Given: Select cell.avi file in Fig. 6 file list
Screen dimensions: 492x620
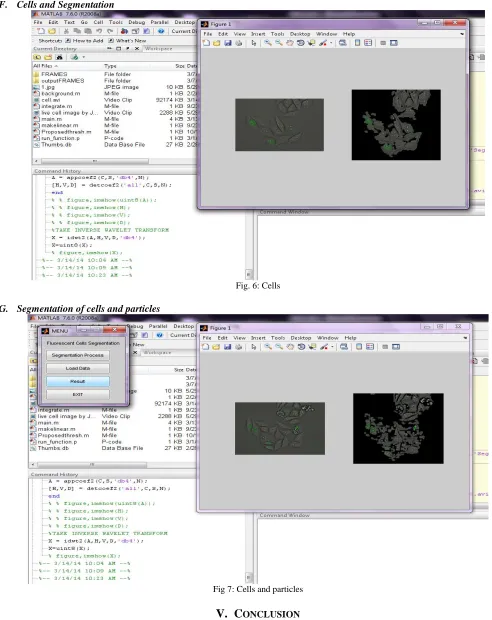Looking at the screenshot, I should click(x=115, y=100).
